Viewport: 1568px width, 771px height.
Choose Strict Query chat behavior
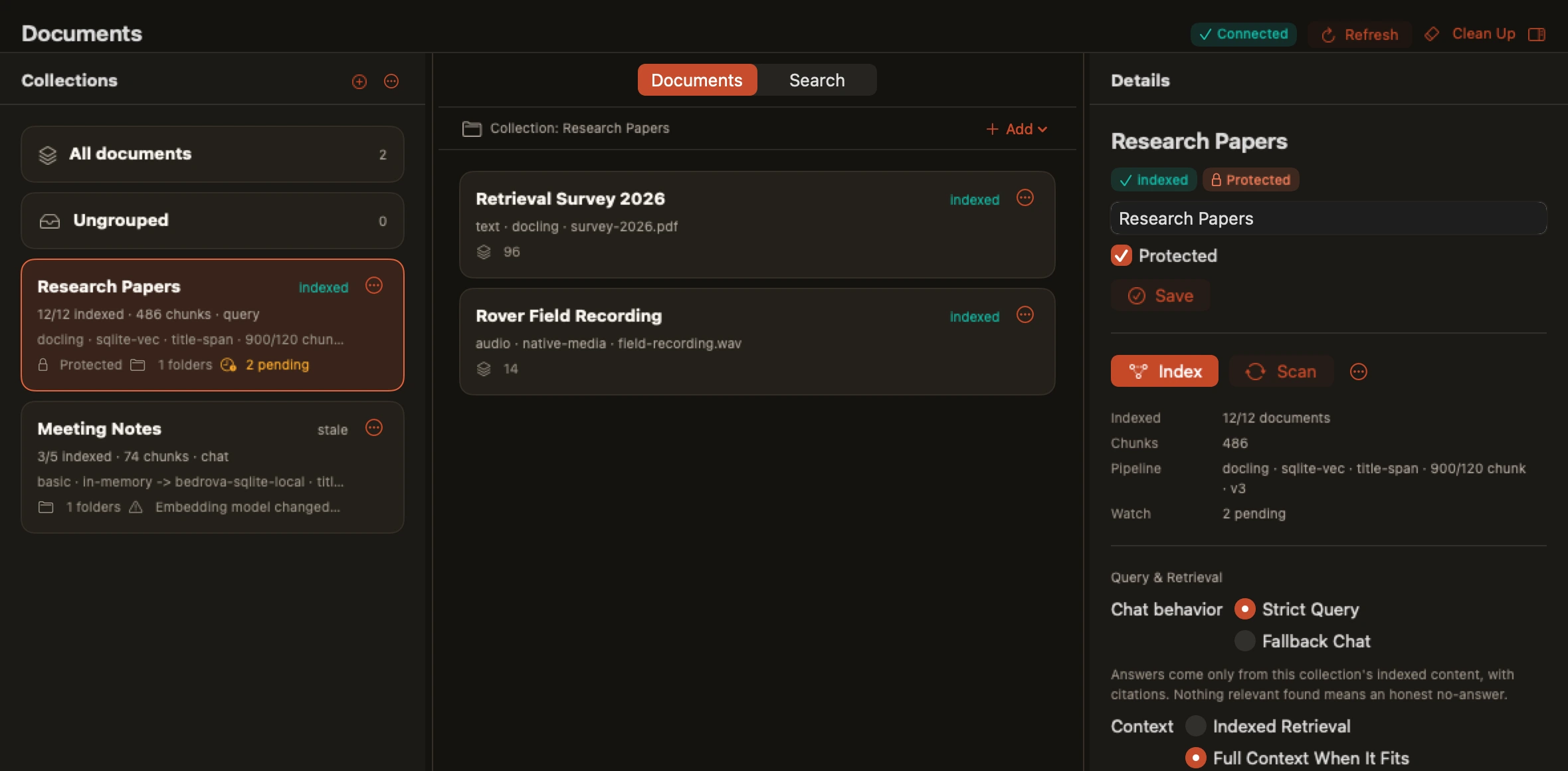(x=1244, y=609)
